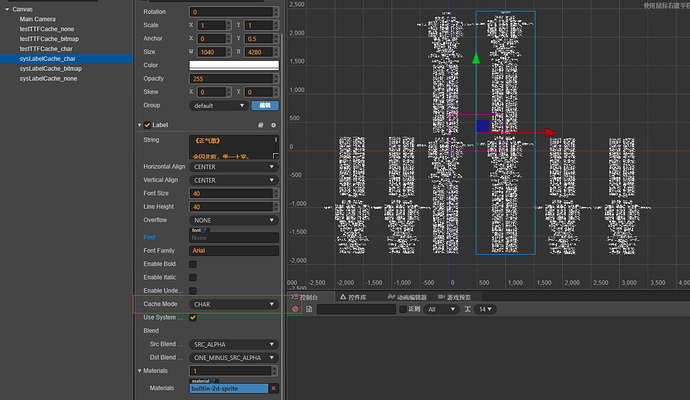690x400 pixels.
Task: Enable the Italic checkbox
Action: tap(193, 277)
